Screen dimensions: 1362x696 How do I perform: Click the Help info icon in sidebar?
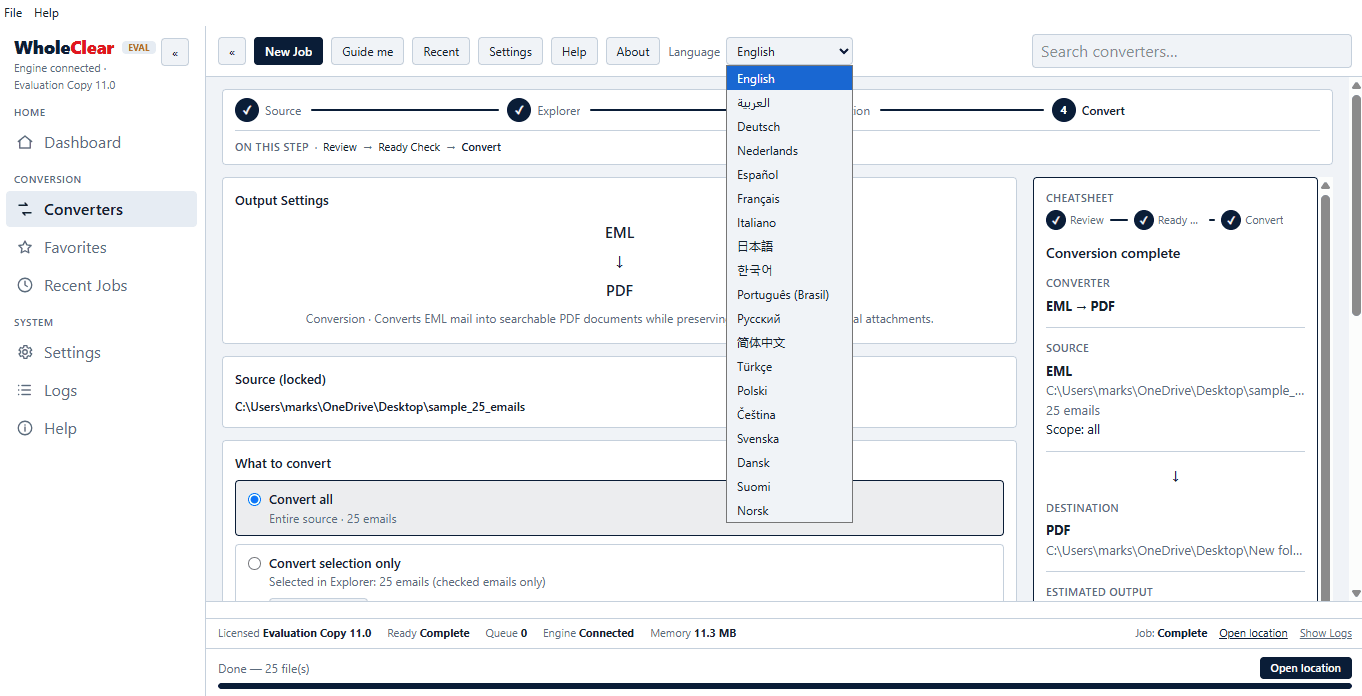[26, 429]
